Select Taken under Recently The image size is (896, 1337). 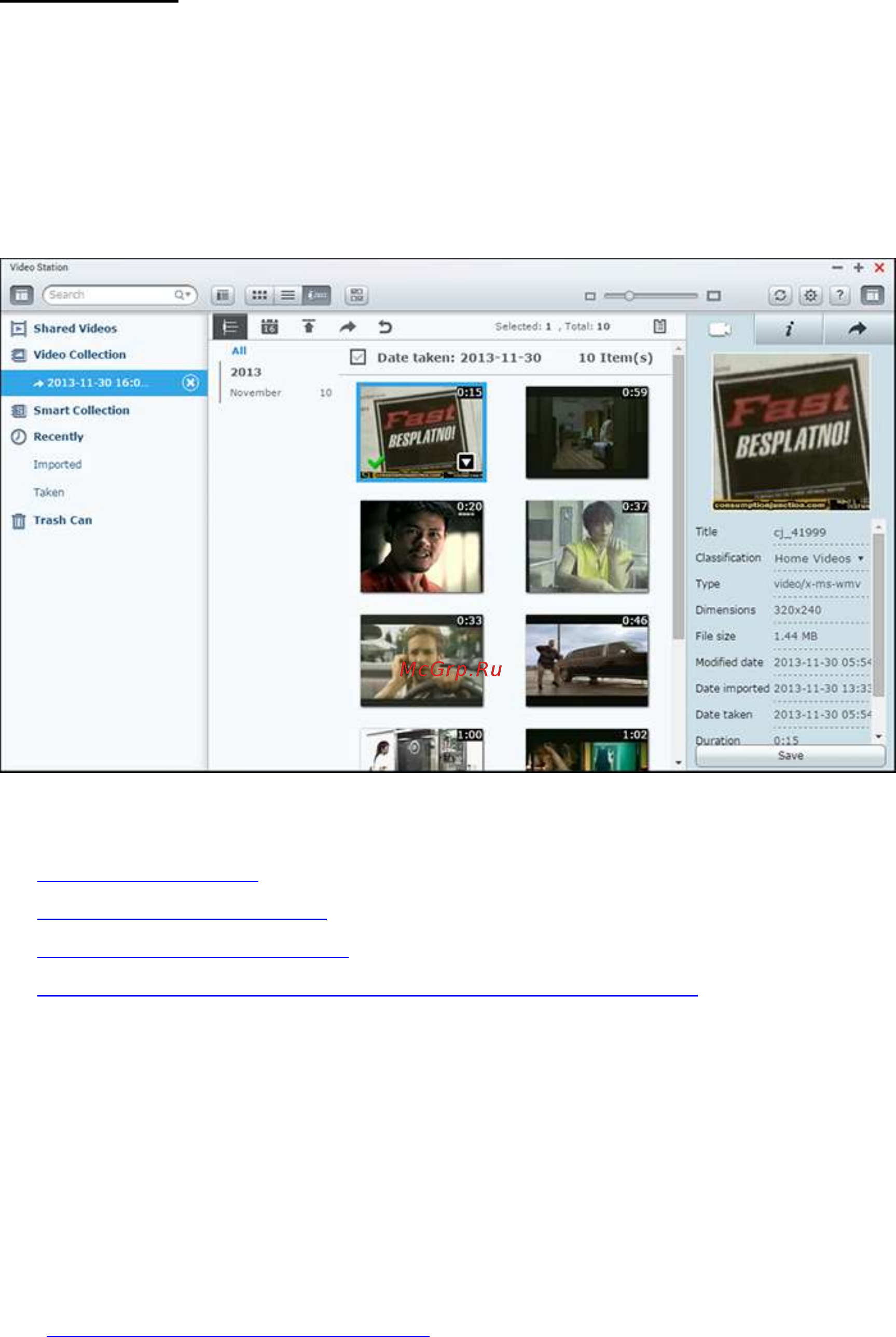point(49,492)
